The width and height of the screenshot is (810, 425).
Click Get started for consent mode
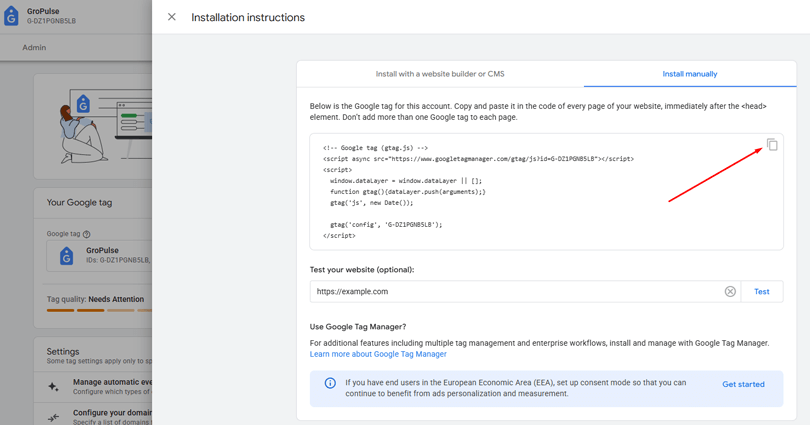point(743,384)
